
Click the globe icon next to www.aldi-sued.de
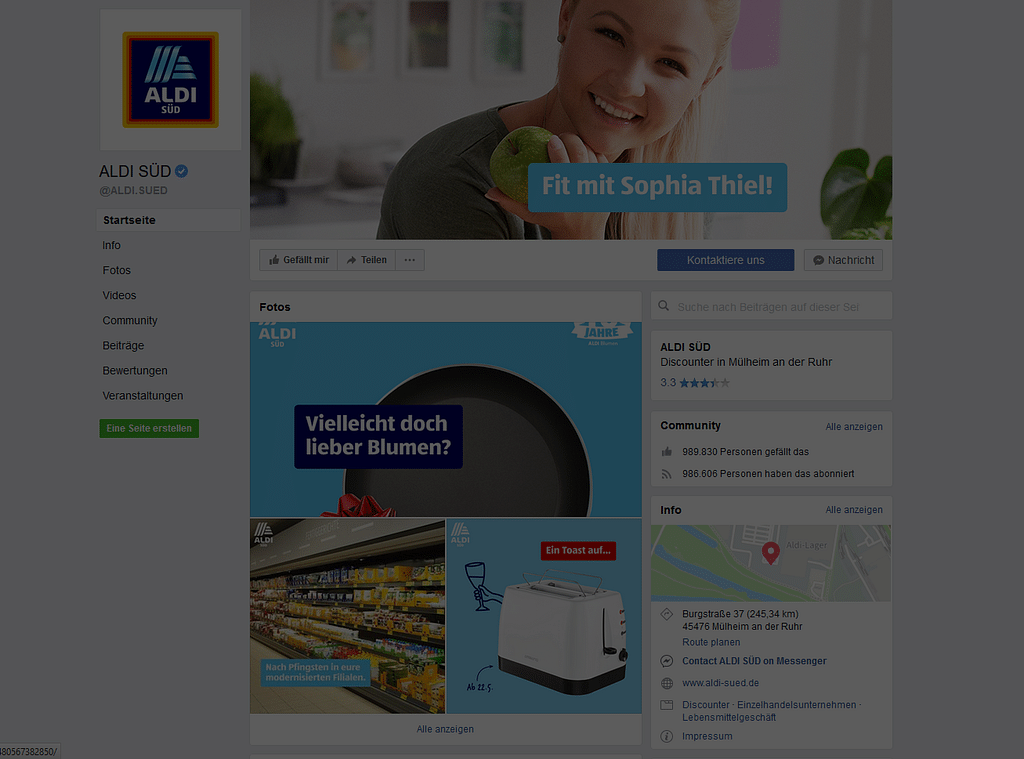667,683
